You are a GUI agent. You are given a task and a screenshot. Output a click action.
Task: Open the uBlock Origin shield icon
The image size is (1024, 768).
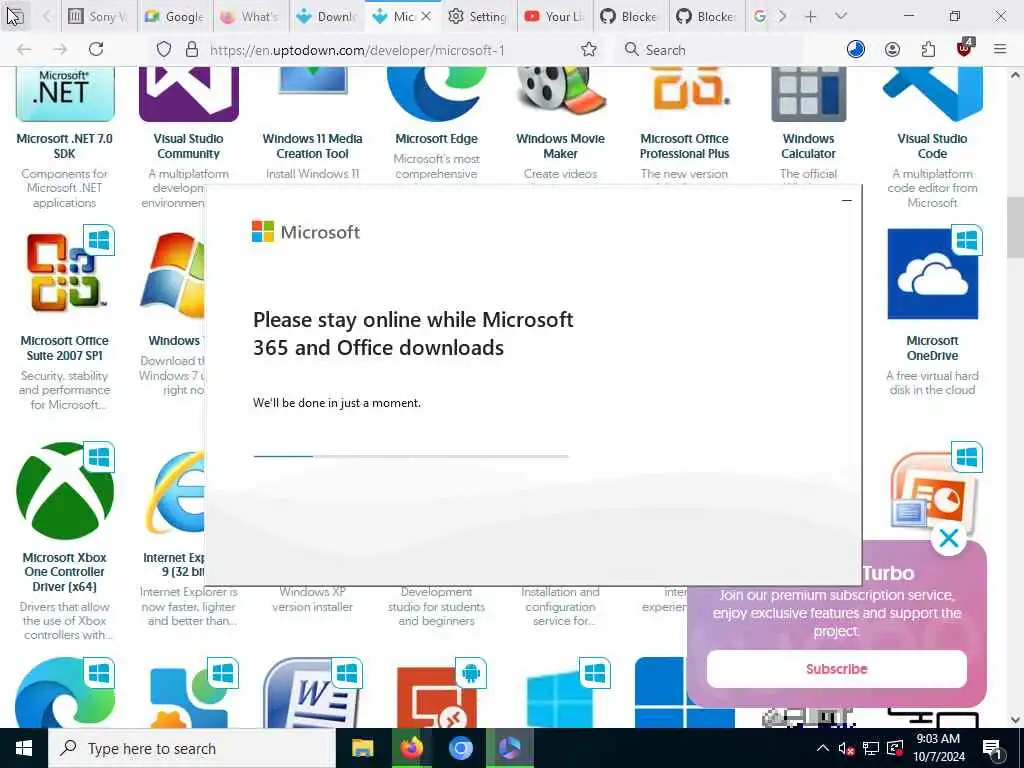point(964,48)
